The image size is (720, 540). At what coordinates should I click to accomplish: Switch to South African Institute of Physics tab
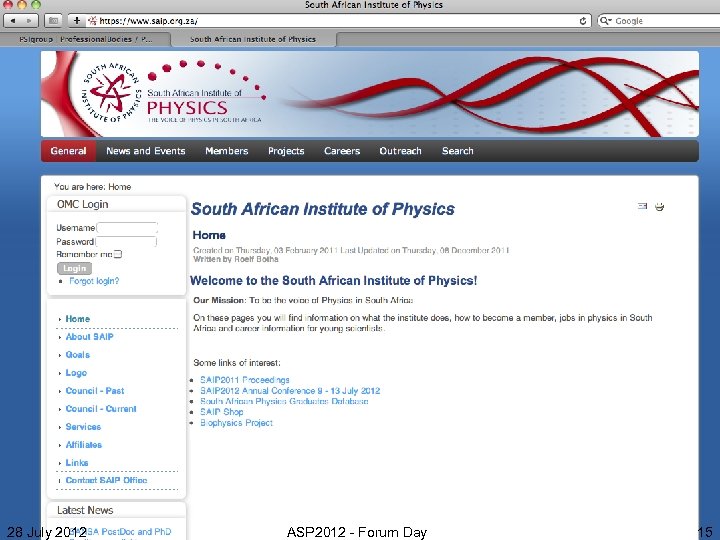point(253,39)
